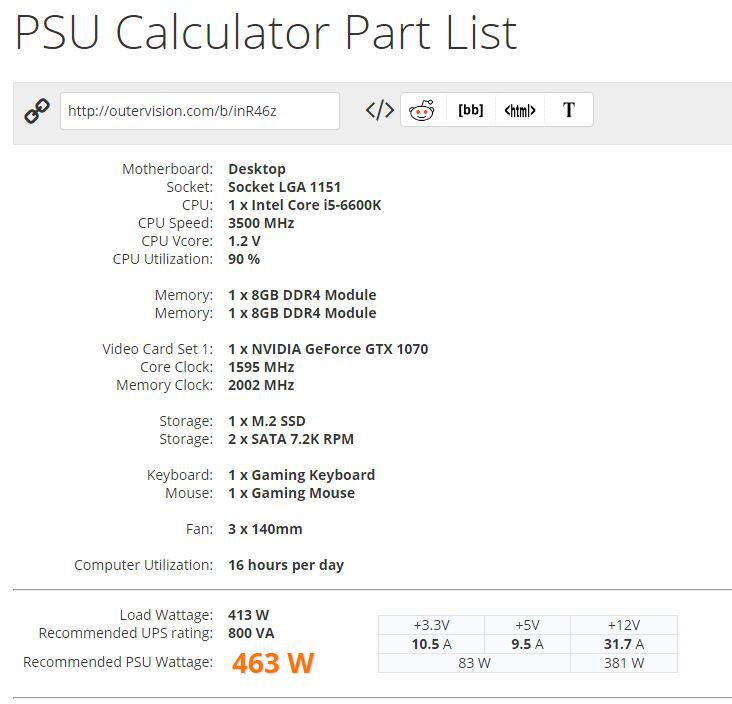Select the Socket LGA 1151 text
Screen dimensions: 732x704
tap(284, 187)
